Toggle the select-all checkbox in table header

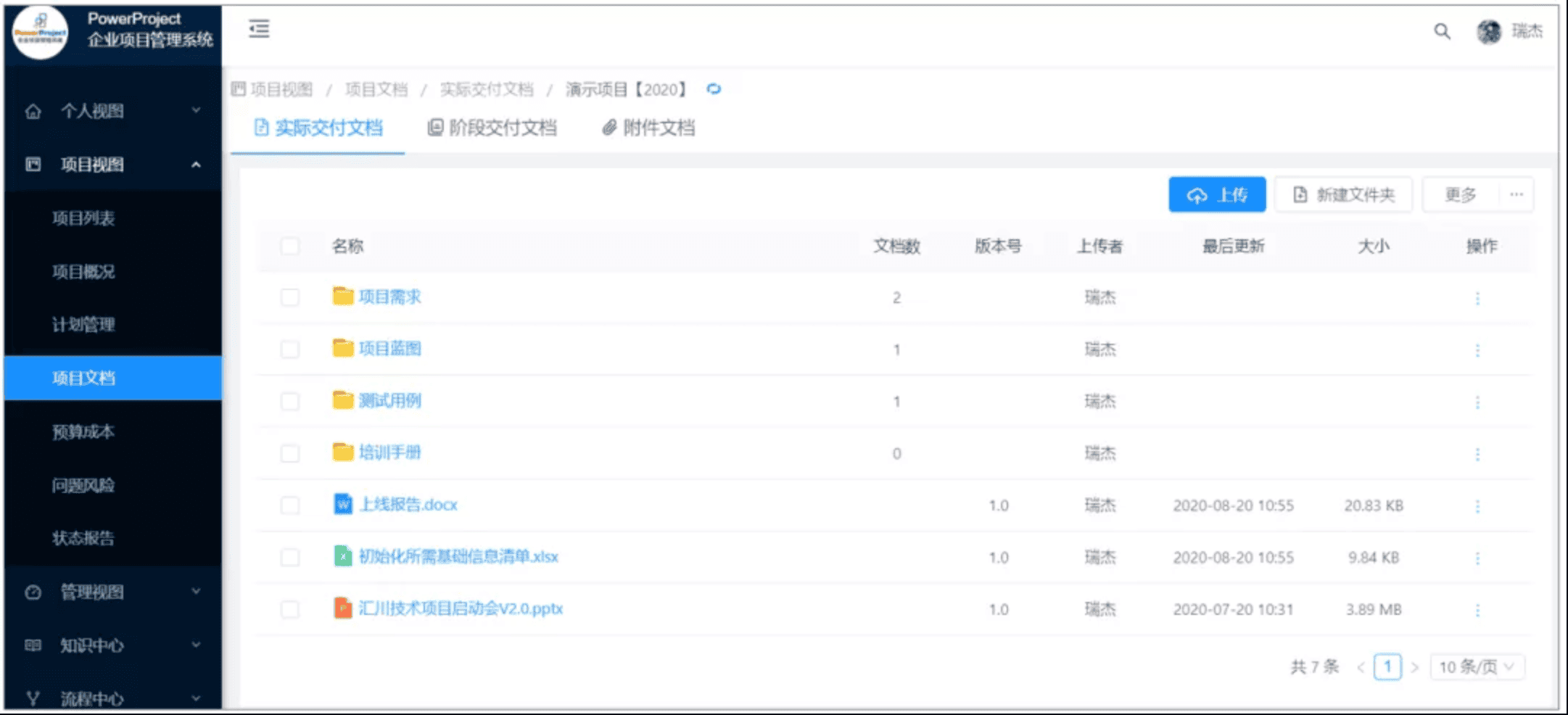pyautogui.click(x=289, y=246)
